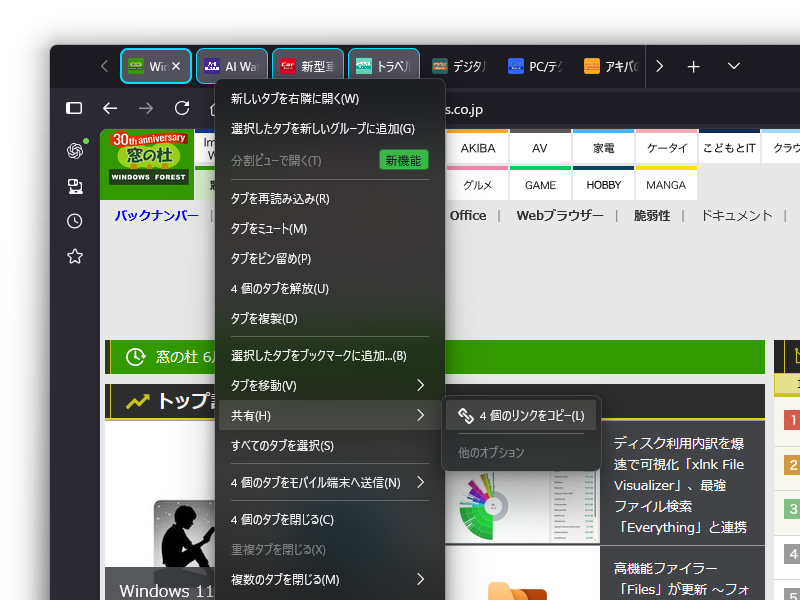Open the AKIBA site category
Viewport: 800px width, 600px height.
[478, 147]
